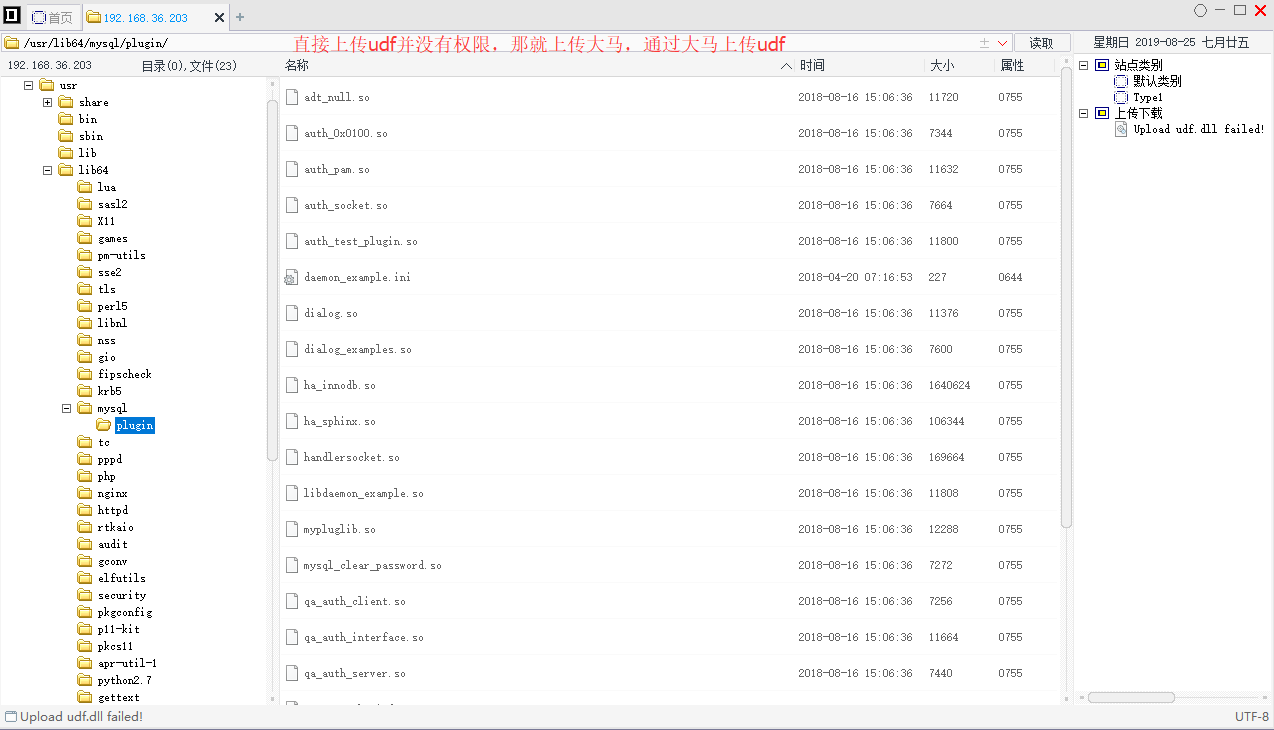
Task: Click the grayed ± button in path bar
Action: click(x=984, y=43)
